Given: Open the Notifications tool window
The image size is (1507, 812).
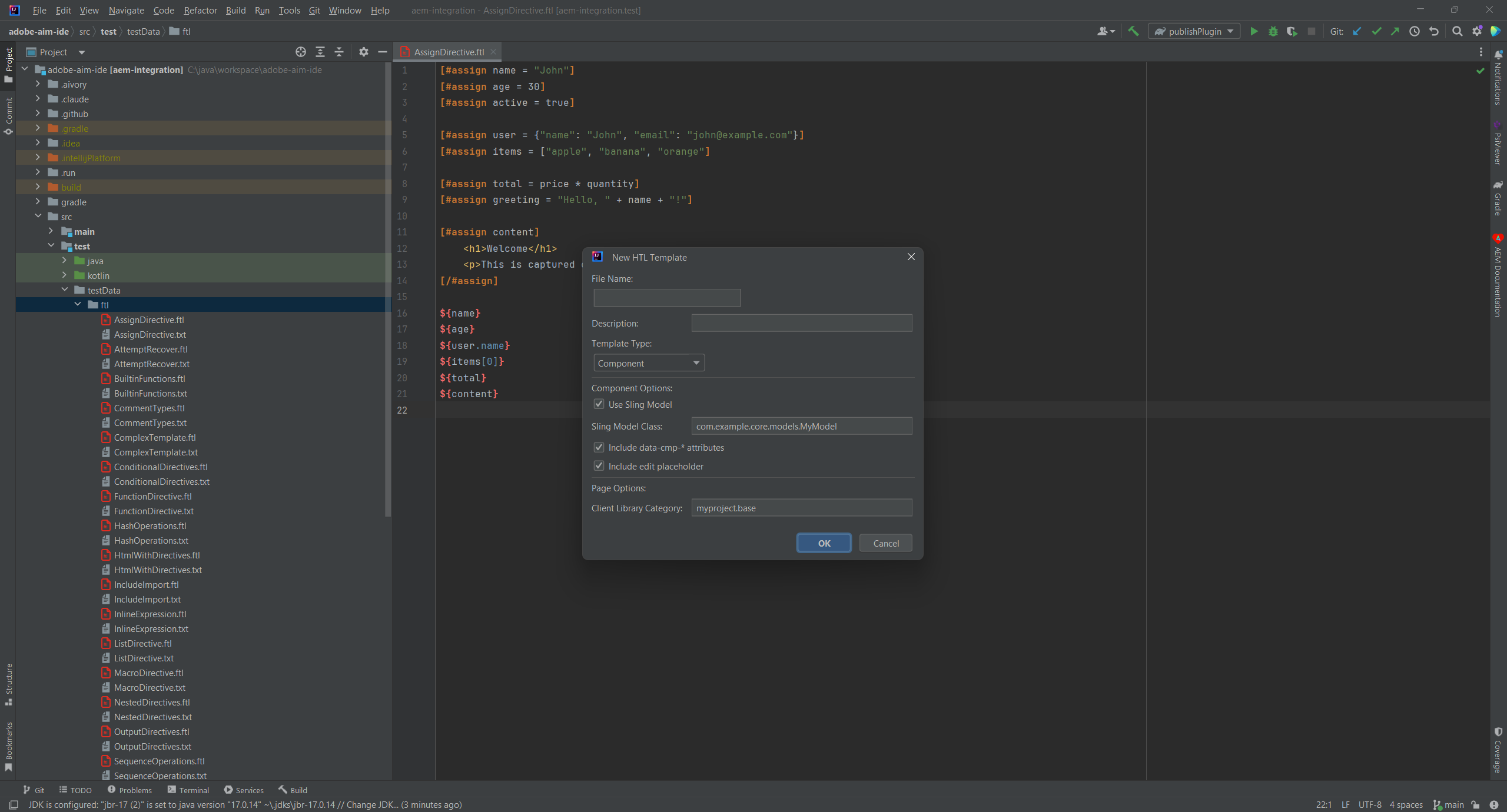Looking at the screenshot, I should tap(1498, 78).
